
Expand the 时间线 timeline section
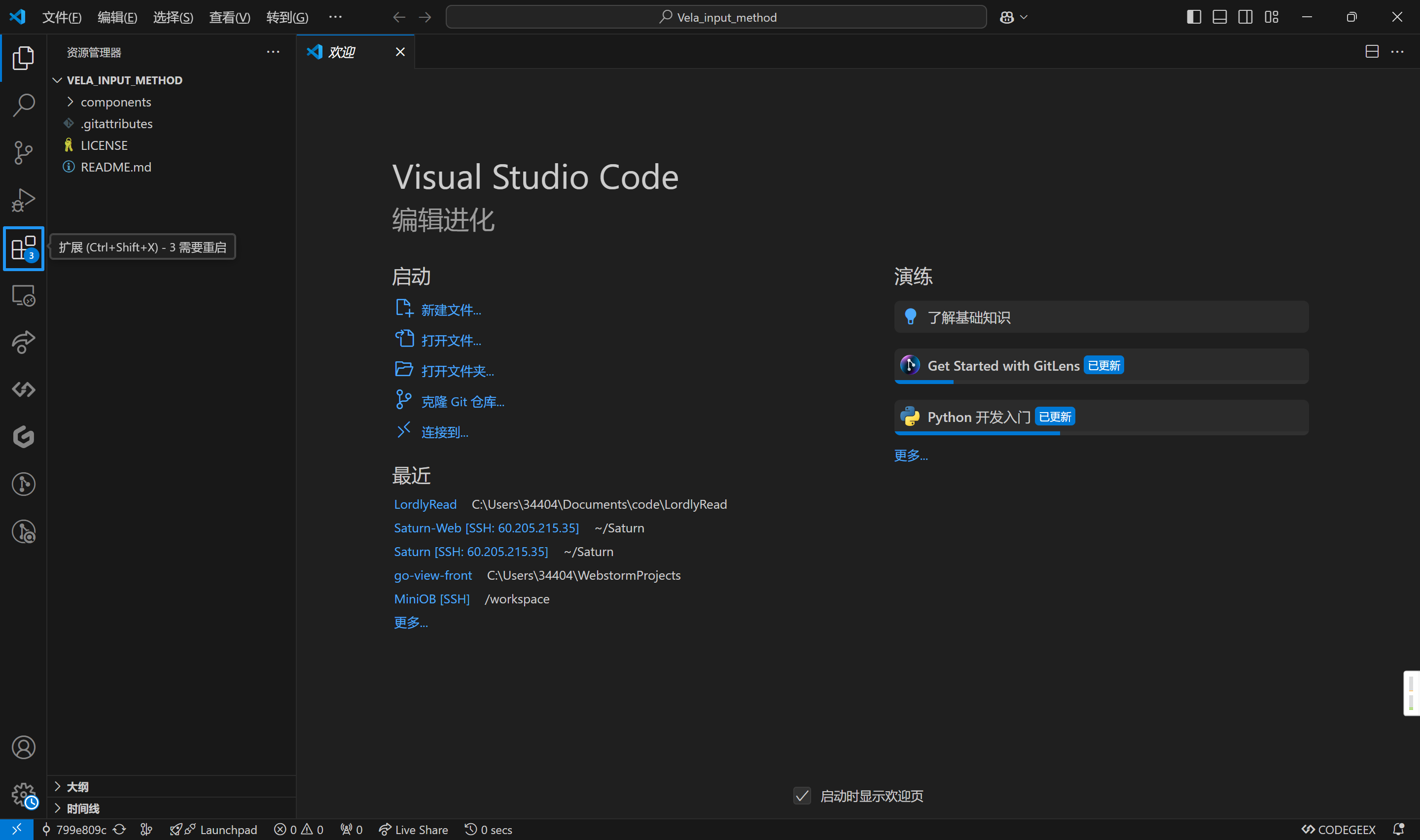[171, 808]
